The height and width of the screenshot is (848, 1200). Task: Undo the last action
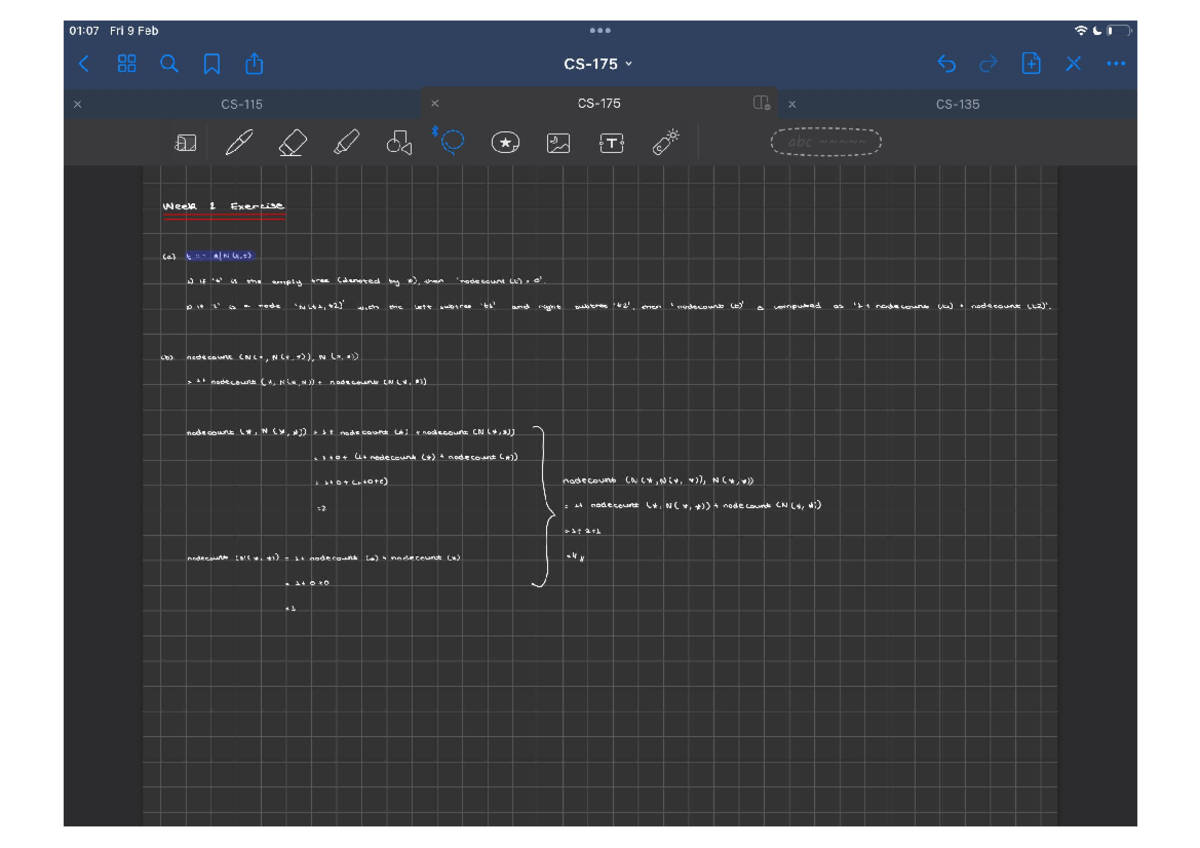[946, 64]
